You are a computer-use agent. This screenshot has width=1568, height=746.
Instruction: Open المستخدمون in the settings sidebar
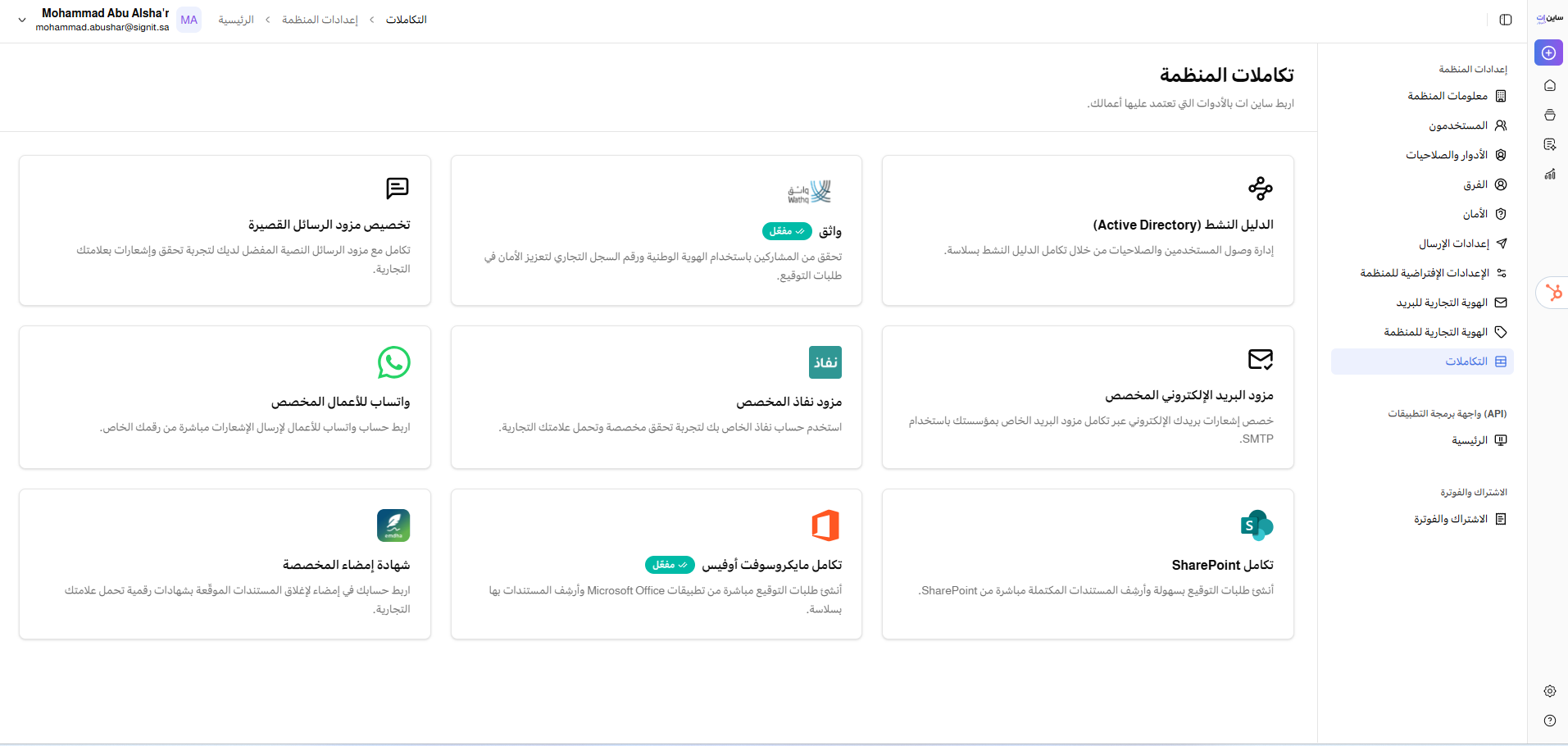tap(1457, 125)
